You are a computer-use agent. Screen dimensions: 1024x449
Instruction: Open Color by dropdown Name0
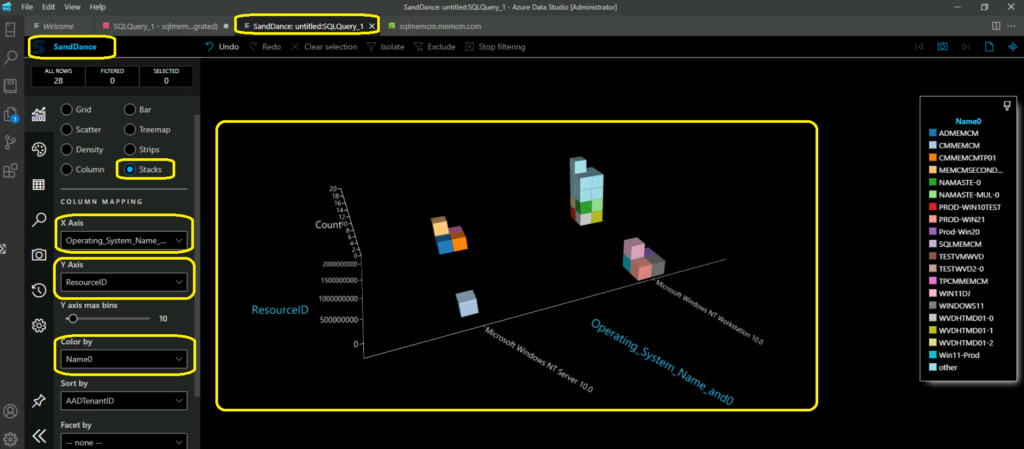click(x=123, y=359)
